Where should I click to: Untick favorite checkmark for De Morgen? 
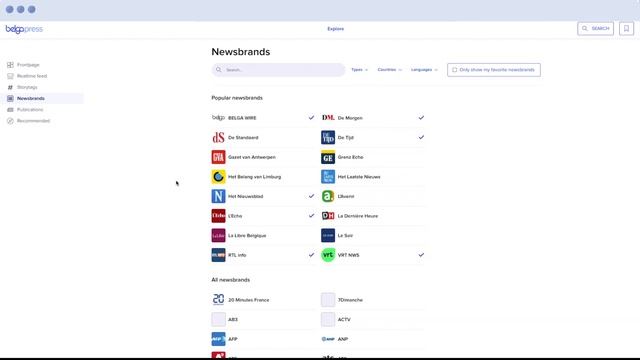tap(421, 118)
